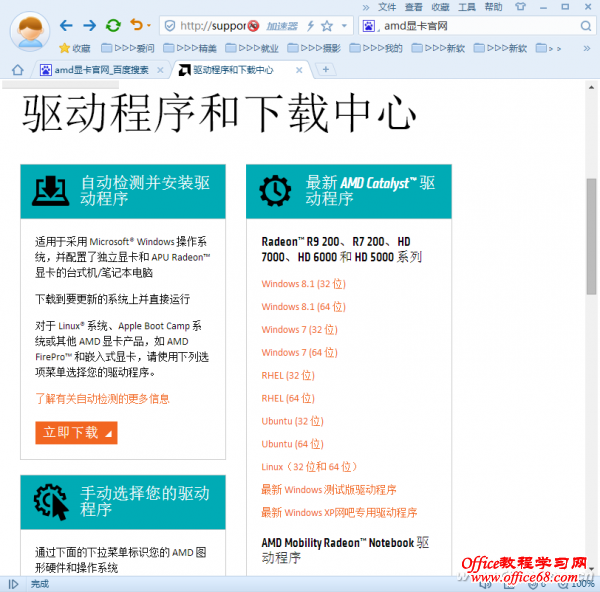Open Windows 7 (64 位) driver link
Screen dimensions: 600x592
(299, 353)
